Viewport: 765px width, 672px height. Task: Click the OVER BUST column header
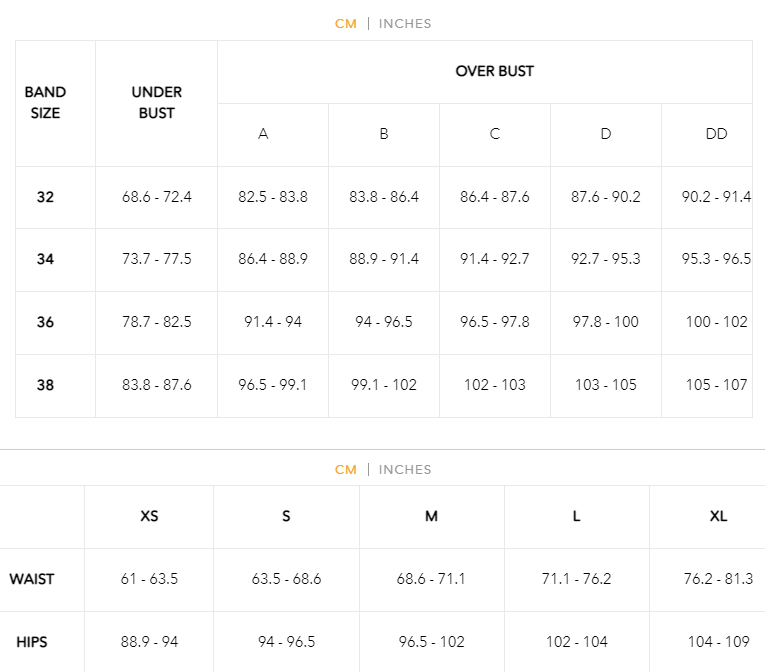click(x=494, y=71)
